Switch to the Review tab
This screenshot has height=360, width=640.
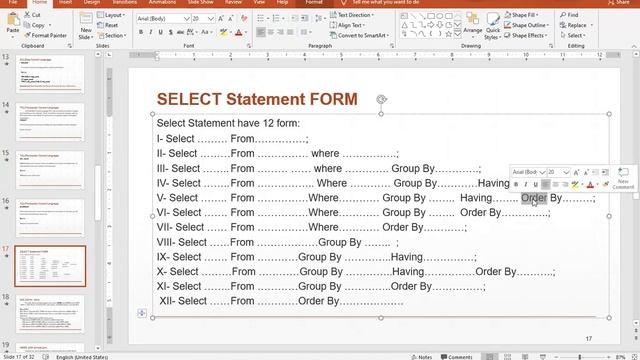point(233,2)
